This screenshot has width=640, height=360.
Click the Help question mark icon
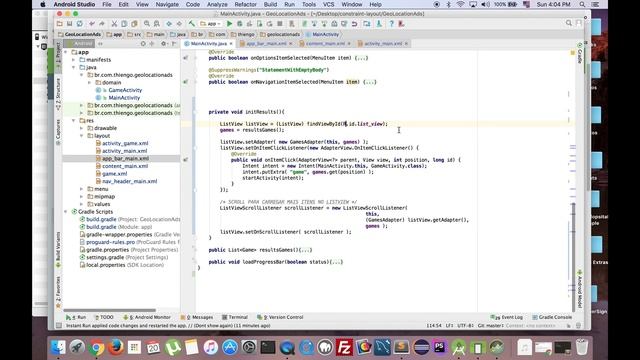(391, 24)
